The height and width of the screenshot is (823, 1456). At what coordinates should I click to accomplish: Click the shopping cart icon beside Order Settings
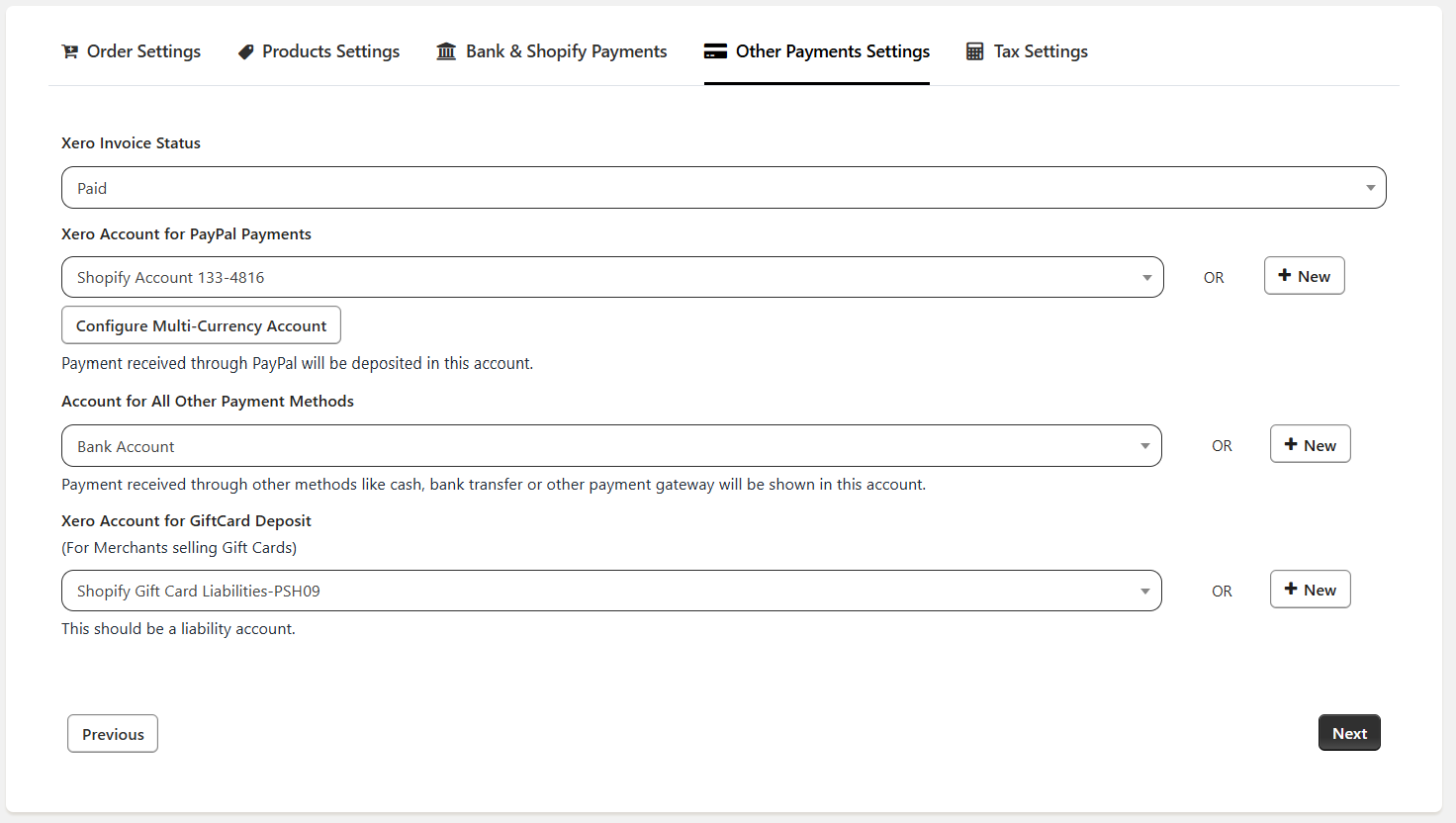[69, 51]
